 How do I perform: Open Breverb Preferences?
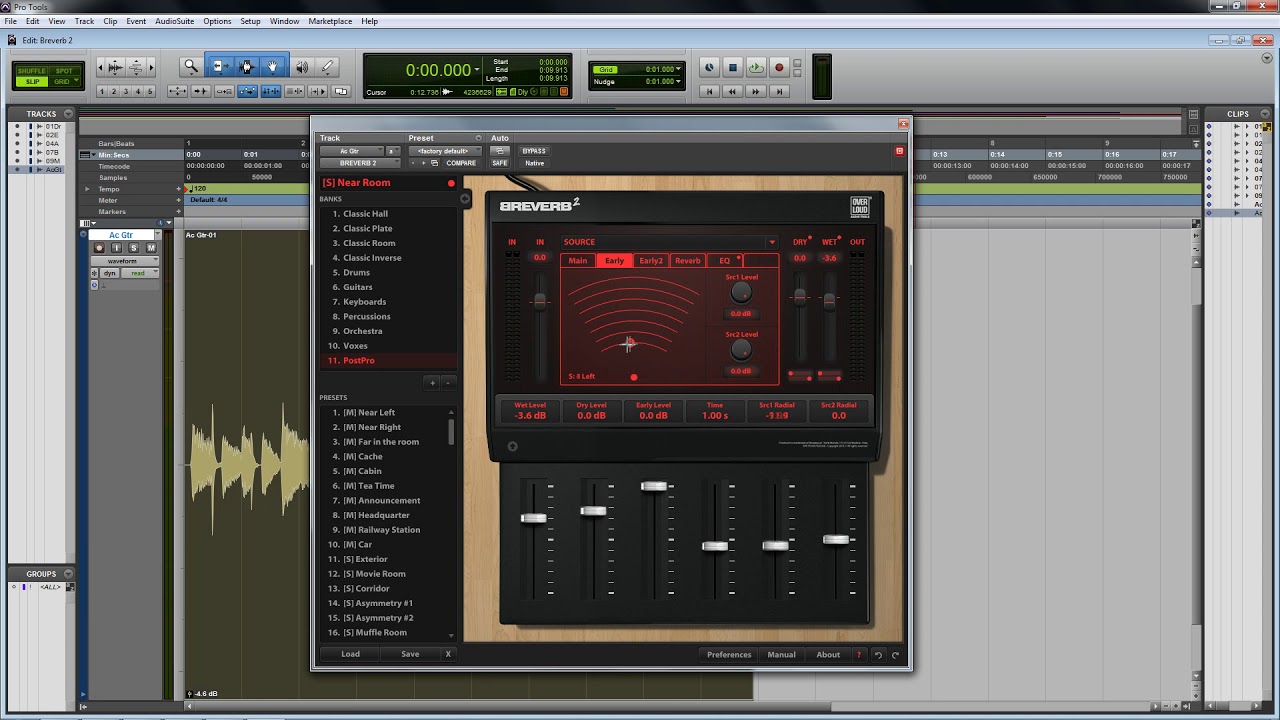point(729,655)
